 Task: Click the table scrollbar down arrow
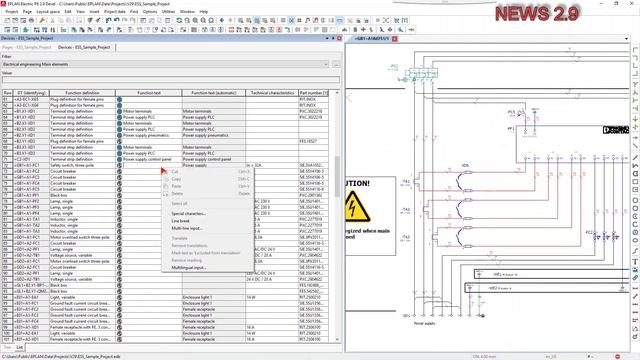pyautogui.click(x=337, y=339)
